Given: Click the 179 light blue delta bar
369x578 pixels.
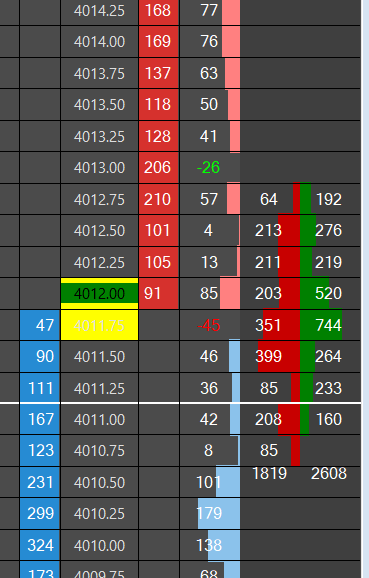Looking at the screenshot, I should click(x=219, y=513).
